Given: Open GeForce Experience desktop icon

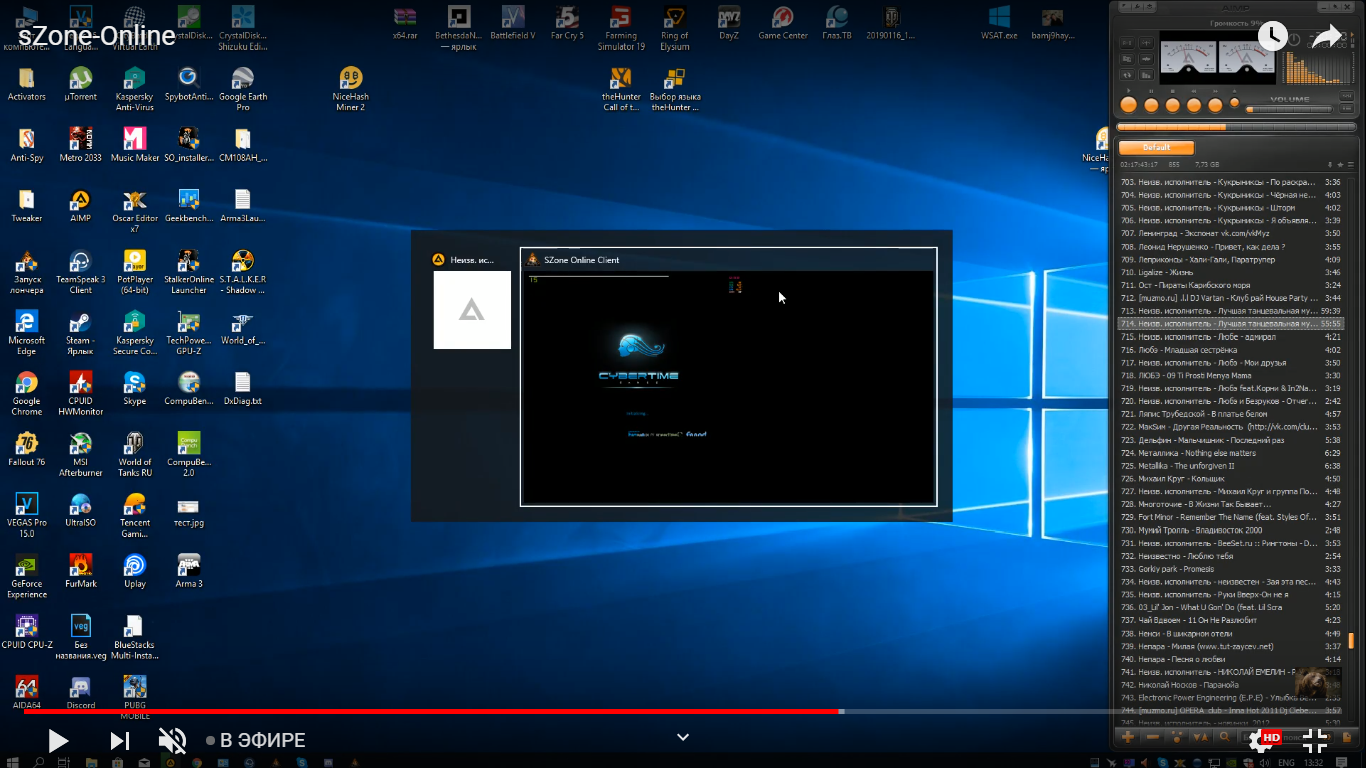Looking at the screenshot, I should (x=27, y=577).
